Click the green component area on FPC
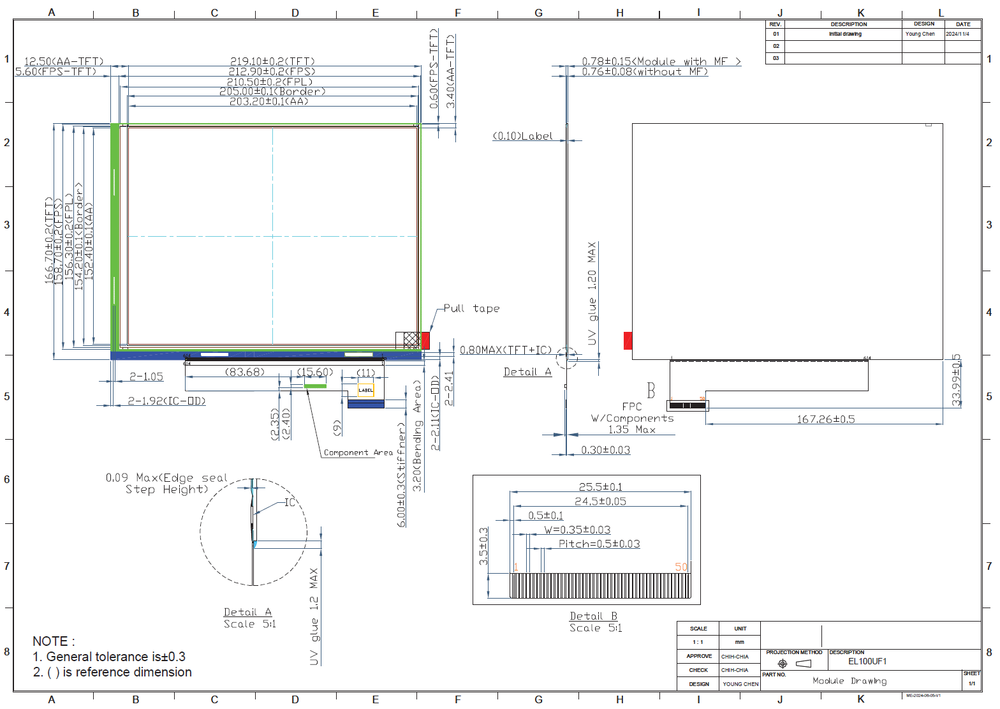 314,386
